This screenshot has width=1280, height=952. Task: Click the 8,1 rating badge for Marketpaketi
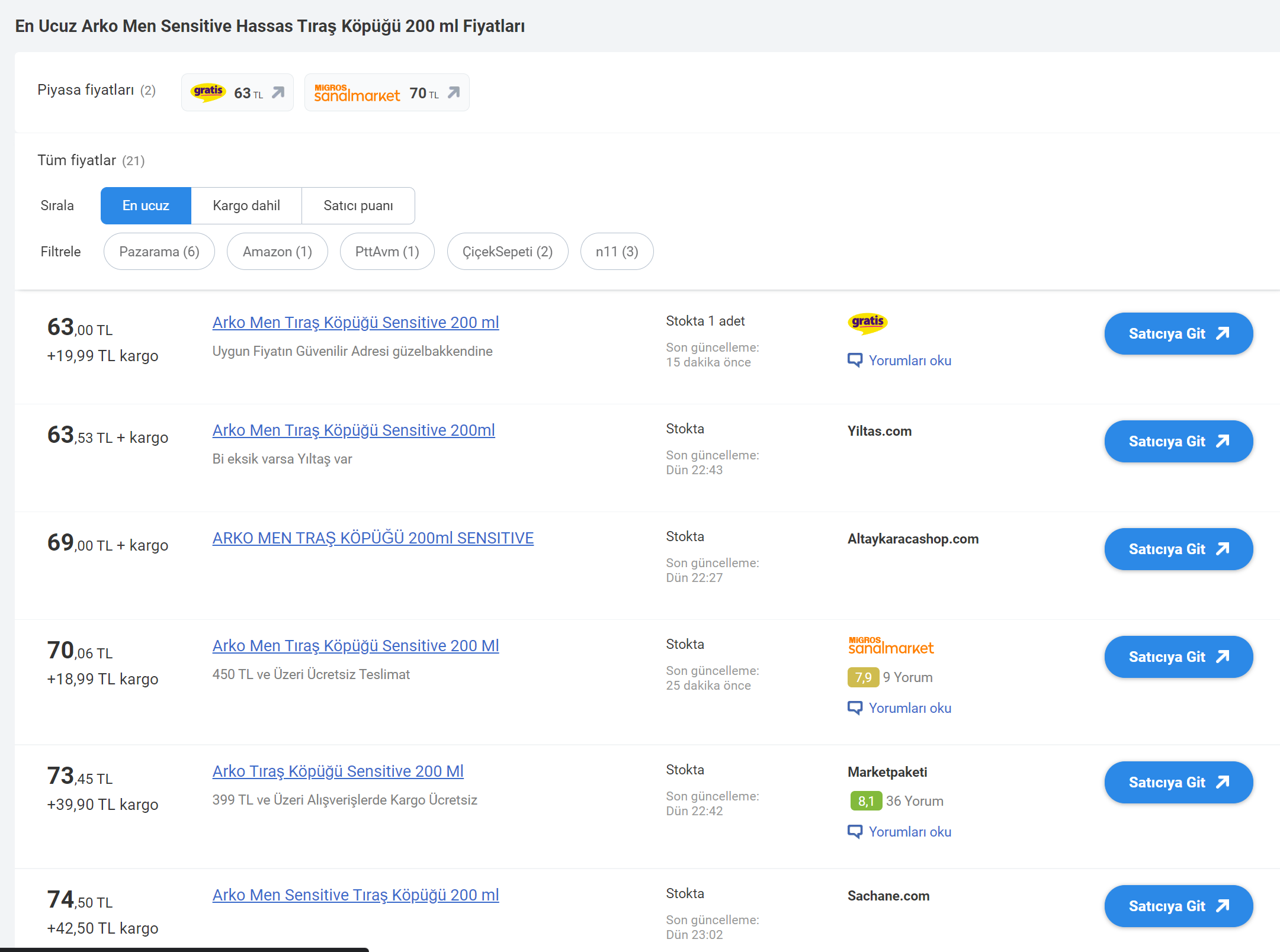pos(866,801)
